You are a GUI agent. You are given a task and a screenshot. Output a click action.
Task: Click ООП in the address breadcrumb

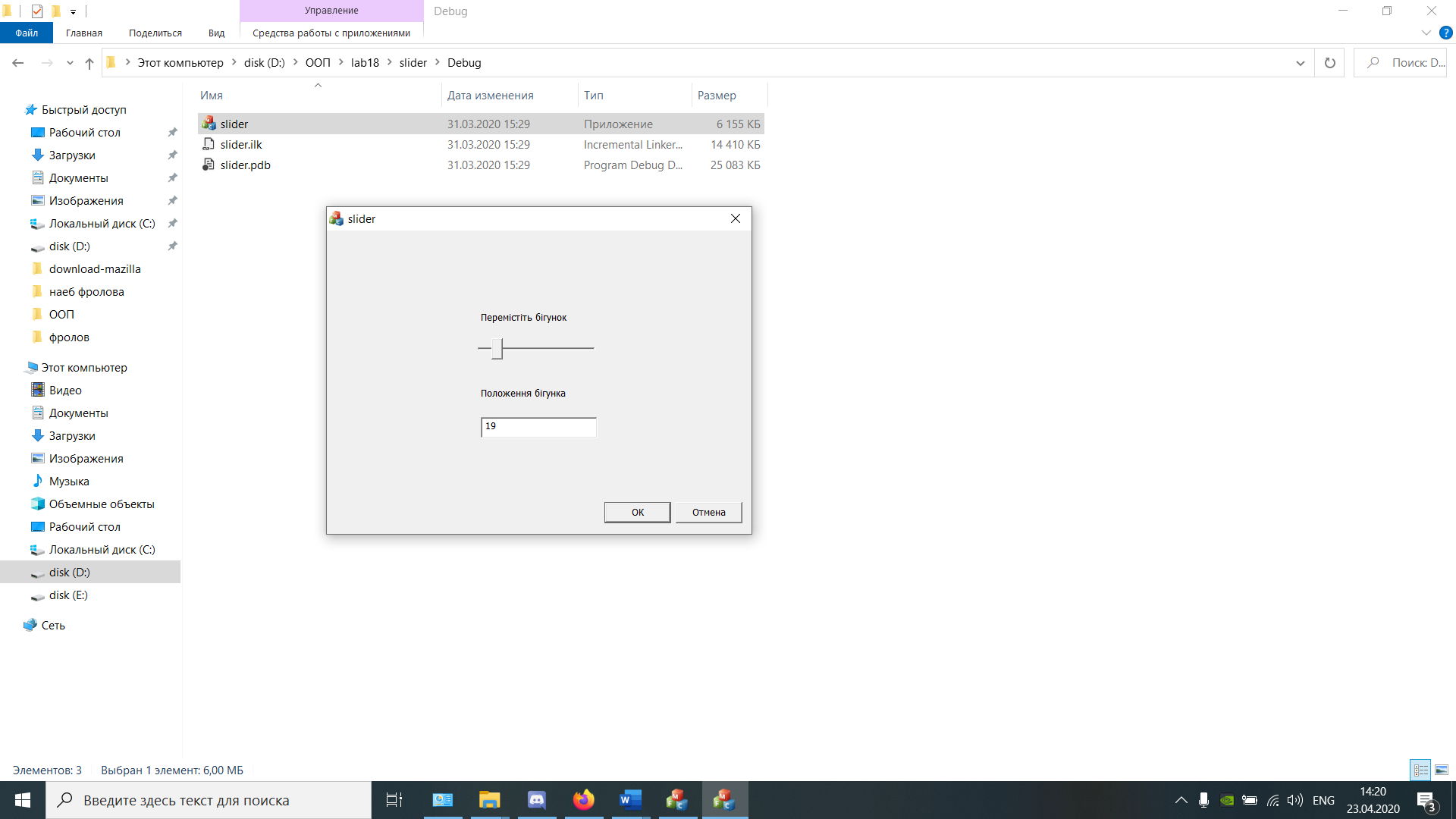pyautogui.click(x=318, y=63)
